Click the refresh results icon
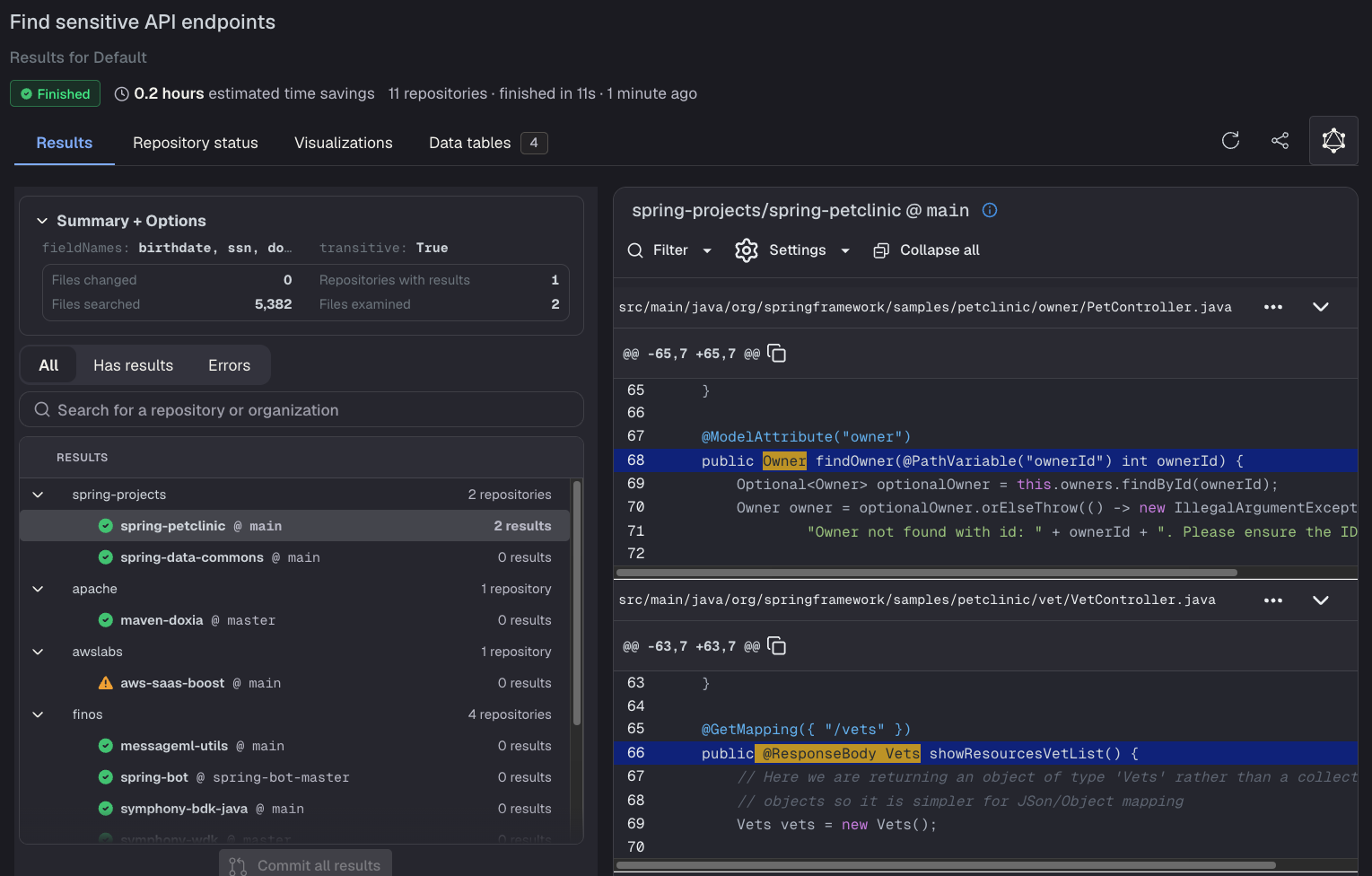Screen dimensions: 1372x876 coord(1230,140)
